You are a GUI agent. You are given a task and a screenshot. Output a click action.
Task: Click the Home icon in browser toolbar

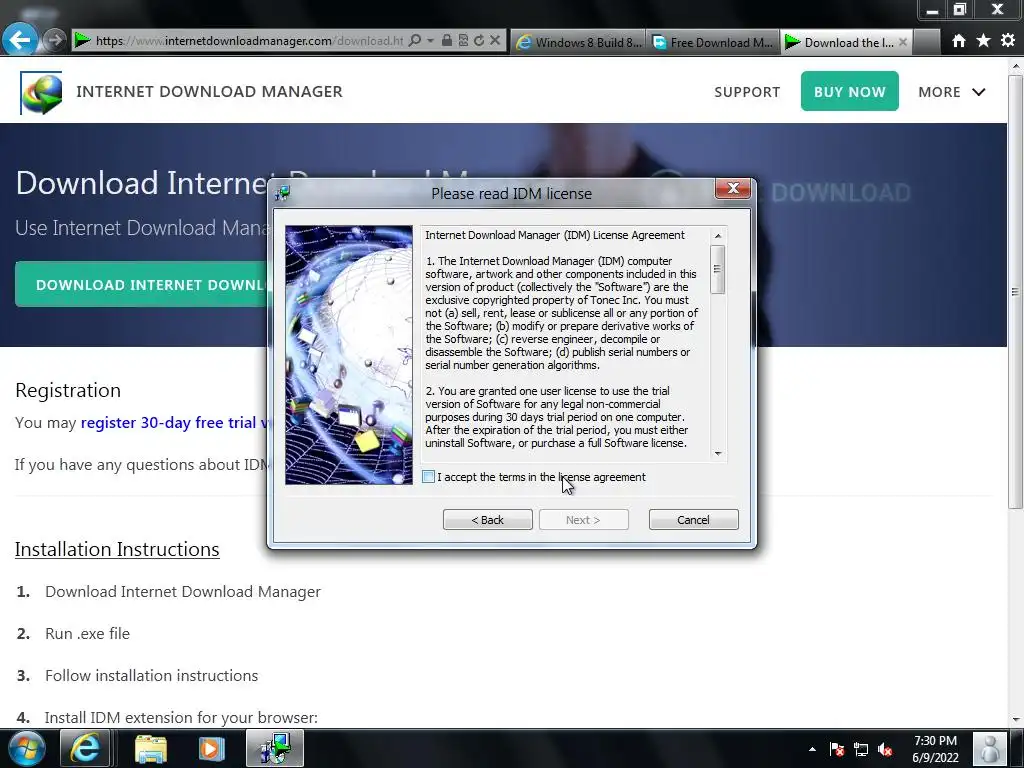tap(958, 41)
